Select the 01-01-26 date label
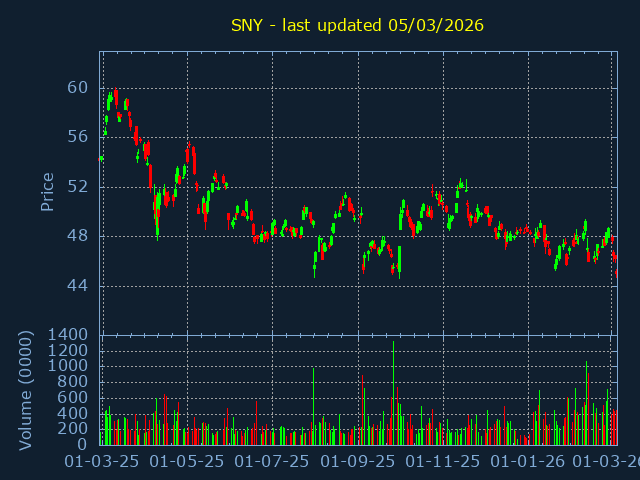This screenshot has width=640, height=480. [x=528, y=462]
